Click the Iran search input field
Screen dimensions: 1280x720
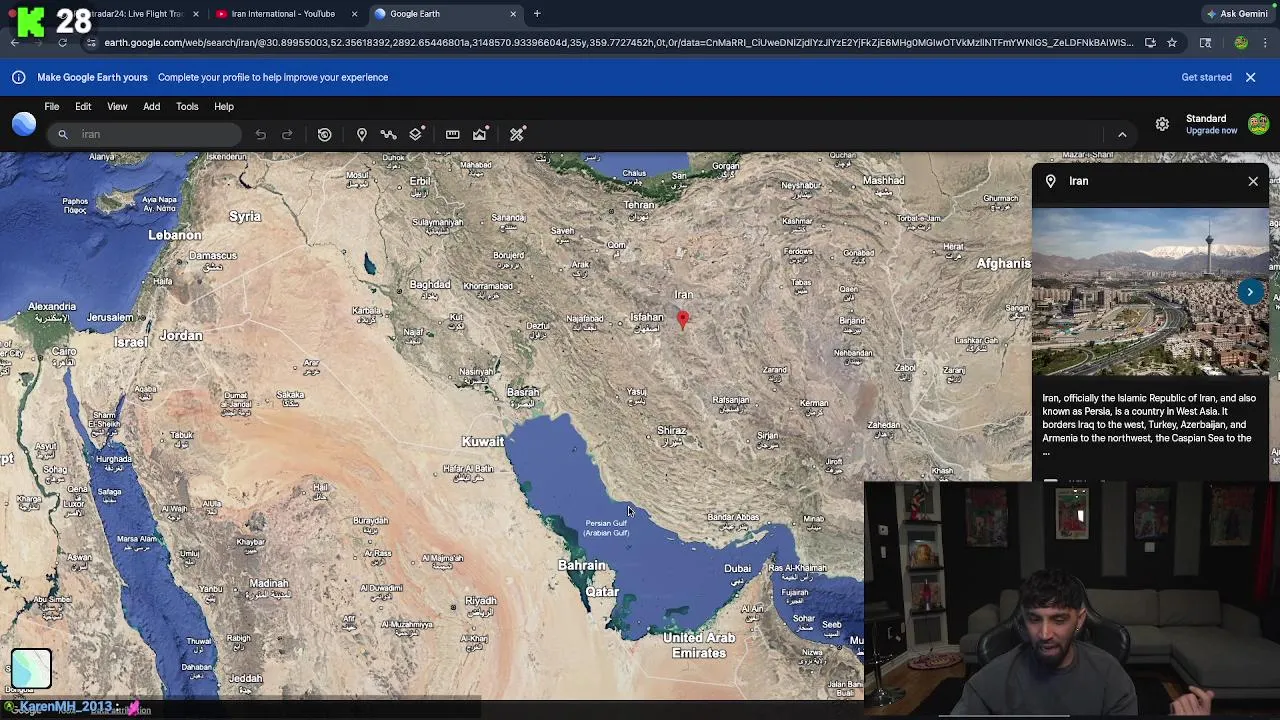coord(145,134)
